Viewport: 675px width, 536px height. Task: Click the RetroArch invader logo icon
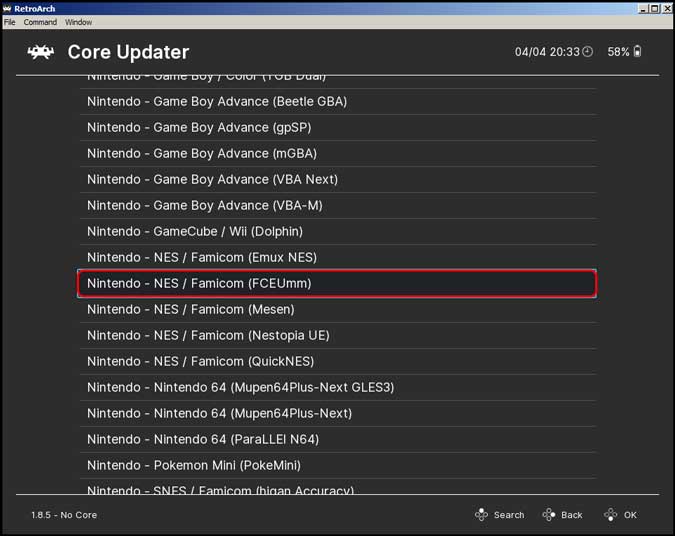click(x=41, y=53)
